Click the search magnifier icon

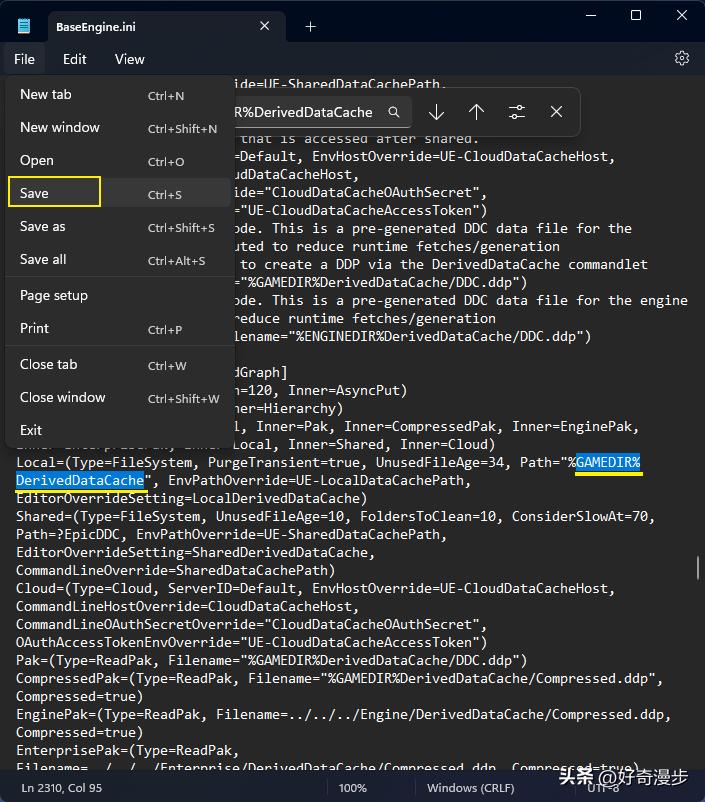click(395, 112)
